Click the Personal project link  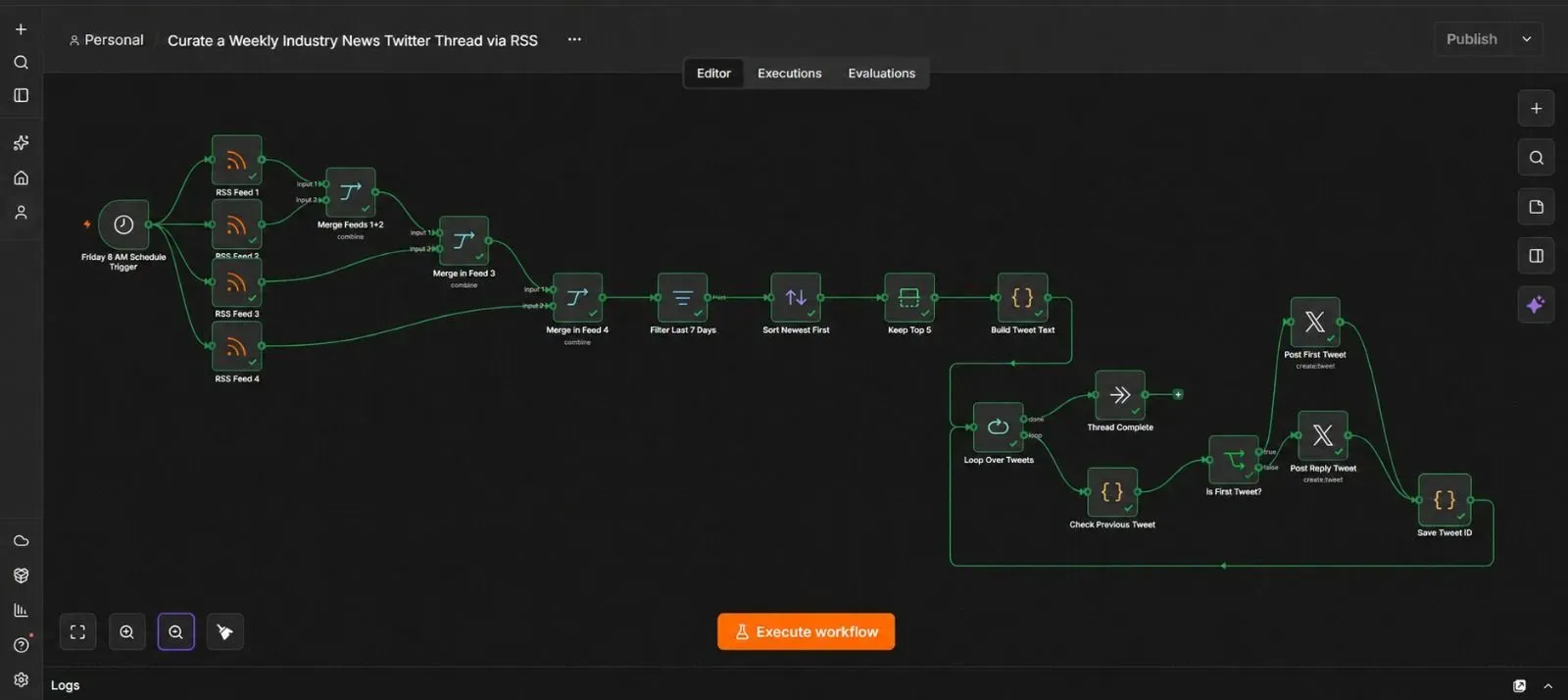106,40
